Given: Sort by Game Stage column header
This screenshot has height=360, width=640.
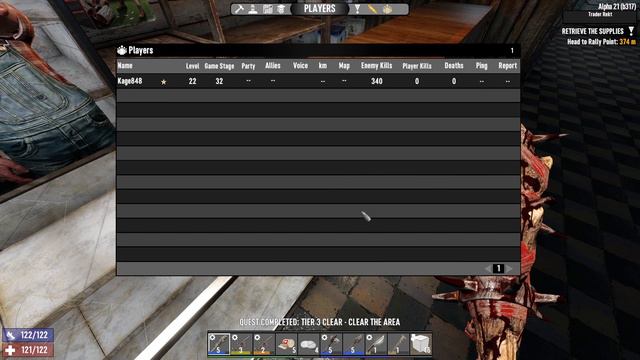Looking at the screenshot, I should point(219,66).
